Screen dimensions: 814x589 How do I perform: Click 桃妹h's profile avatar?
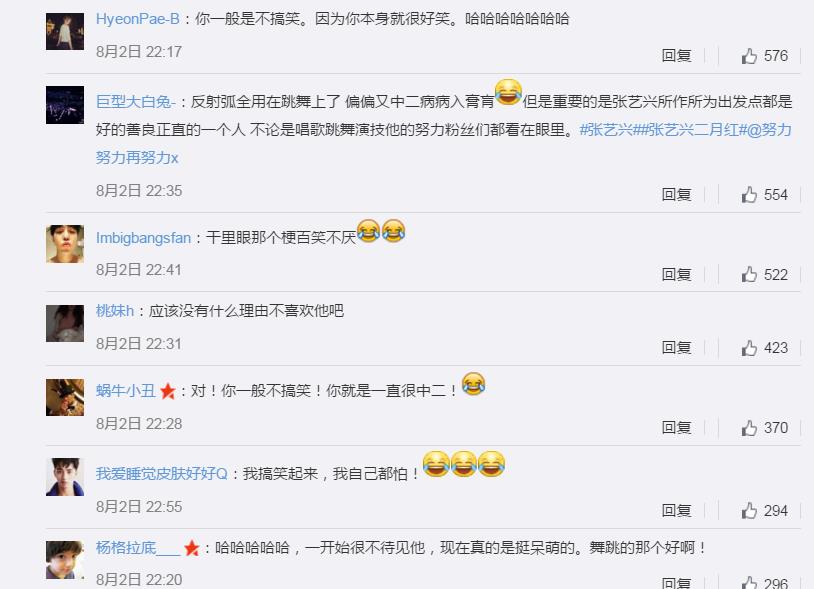point(65,323)
